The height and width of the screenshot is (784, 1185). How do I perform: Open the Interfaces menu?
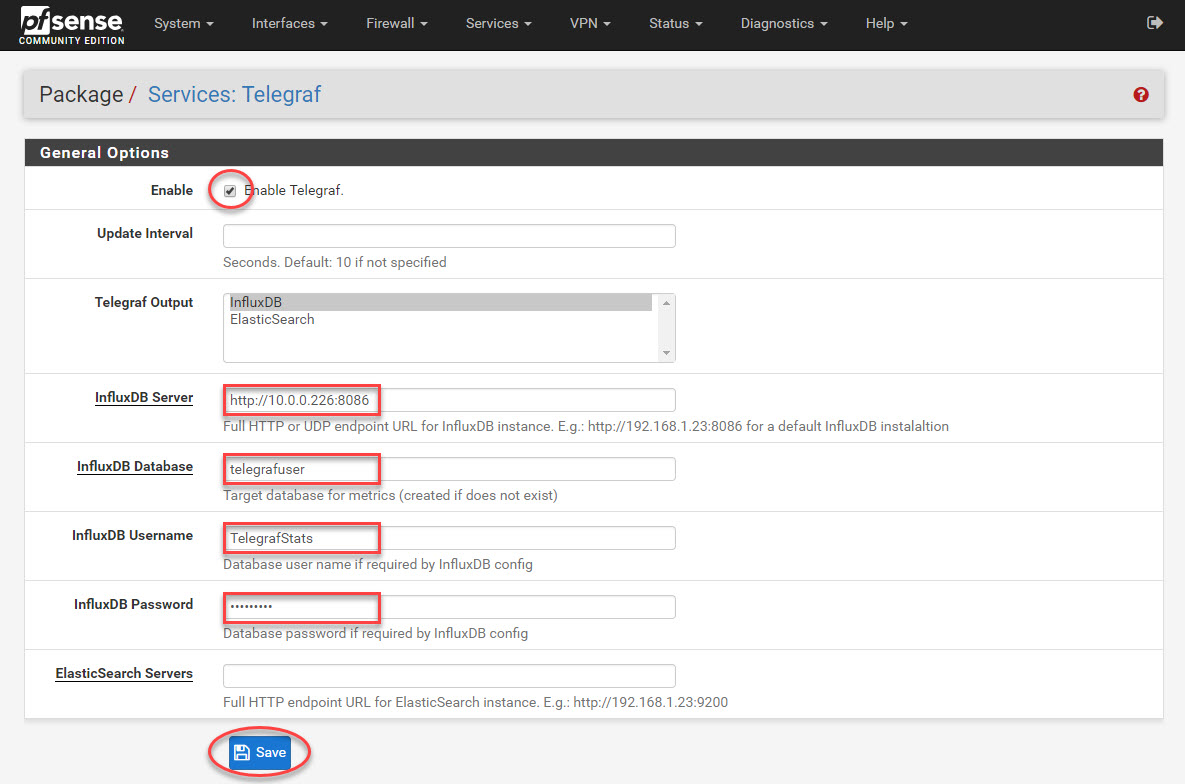[x=289, y=23]
